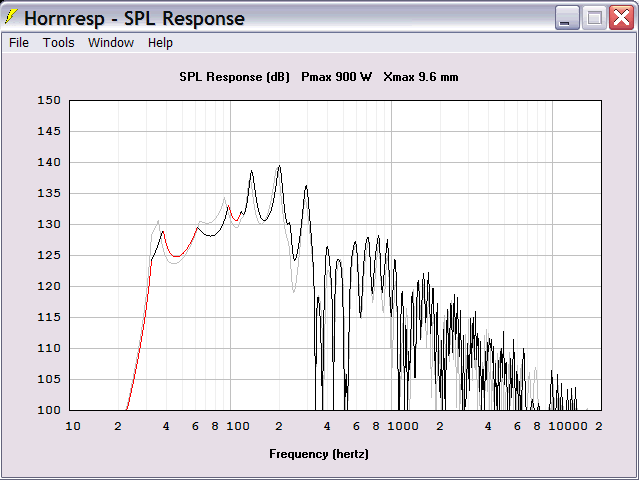The height and width of the screenshot is (480, 639).
Task: Click the 140 dB y-axis value
Action: 49,162
